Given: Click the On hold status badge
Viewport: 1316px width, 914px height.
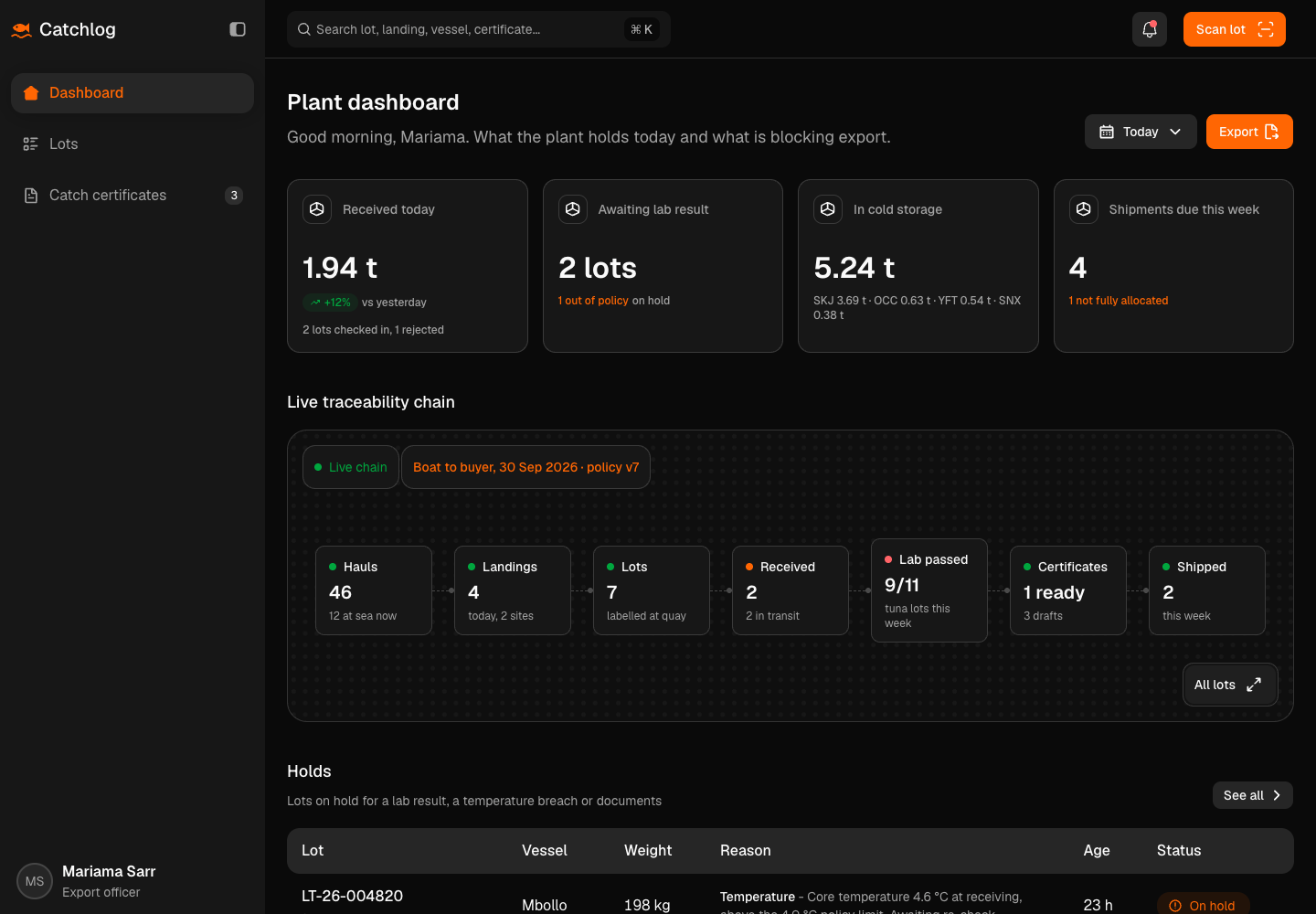Looking at the screenshot, I should tap(1203, 904).
